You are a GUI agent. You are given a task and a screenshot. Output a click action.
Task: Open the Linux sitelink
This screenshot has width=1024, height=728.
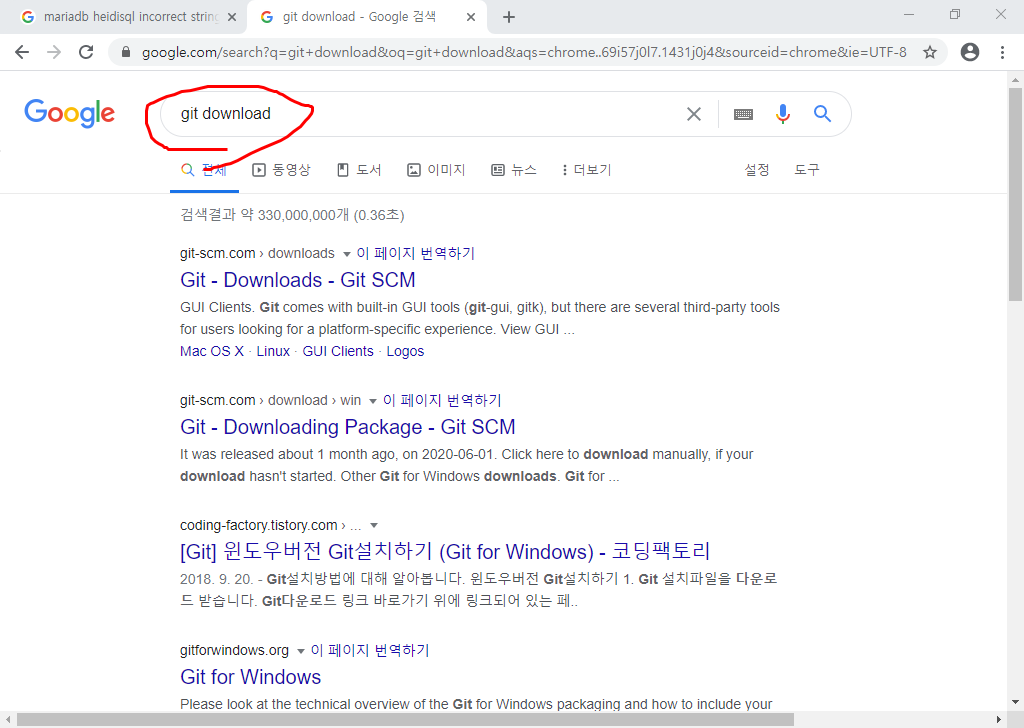pos(273,351)
